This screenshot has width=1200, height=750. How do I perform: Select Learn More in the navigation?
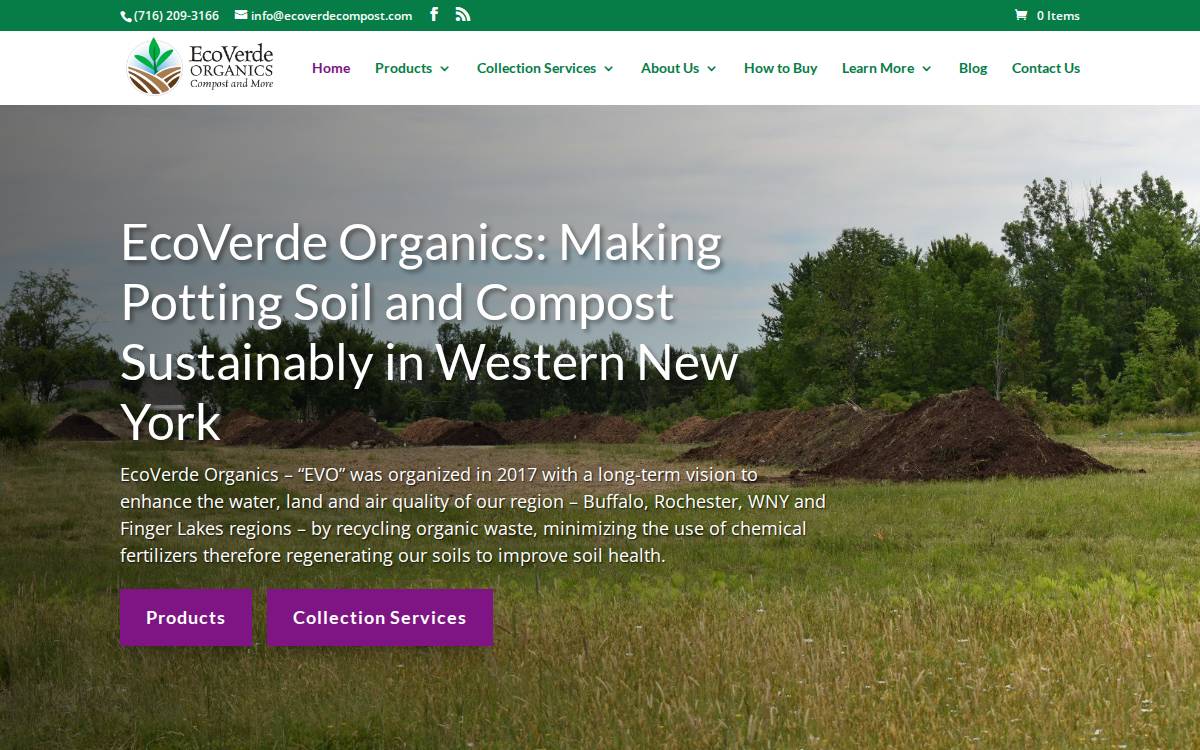click(x=878, y=68)
